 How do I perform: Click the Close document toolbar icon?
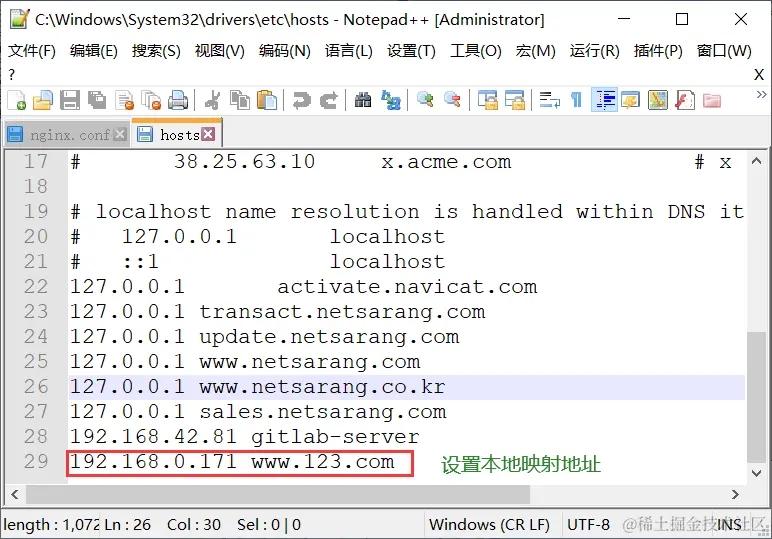point(125,100)
